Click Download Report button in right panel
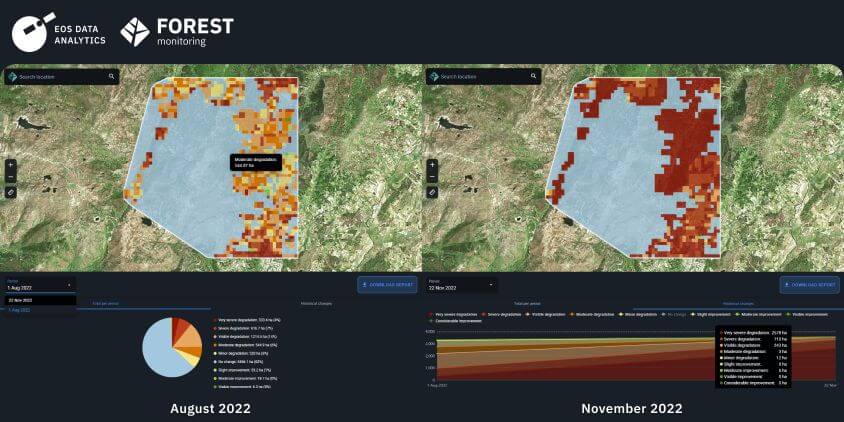Viewport: 844px width, 422px height. (809, 285)
